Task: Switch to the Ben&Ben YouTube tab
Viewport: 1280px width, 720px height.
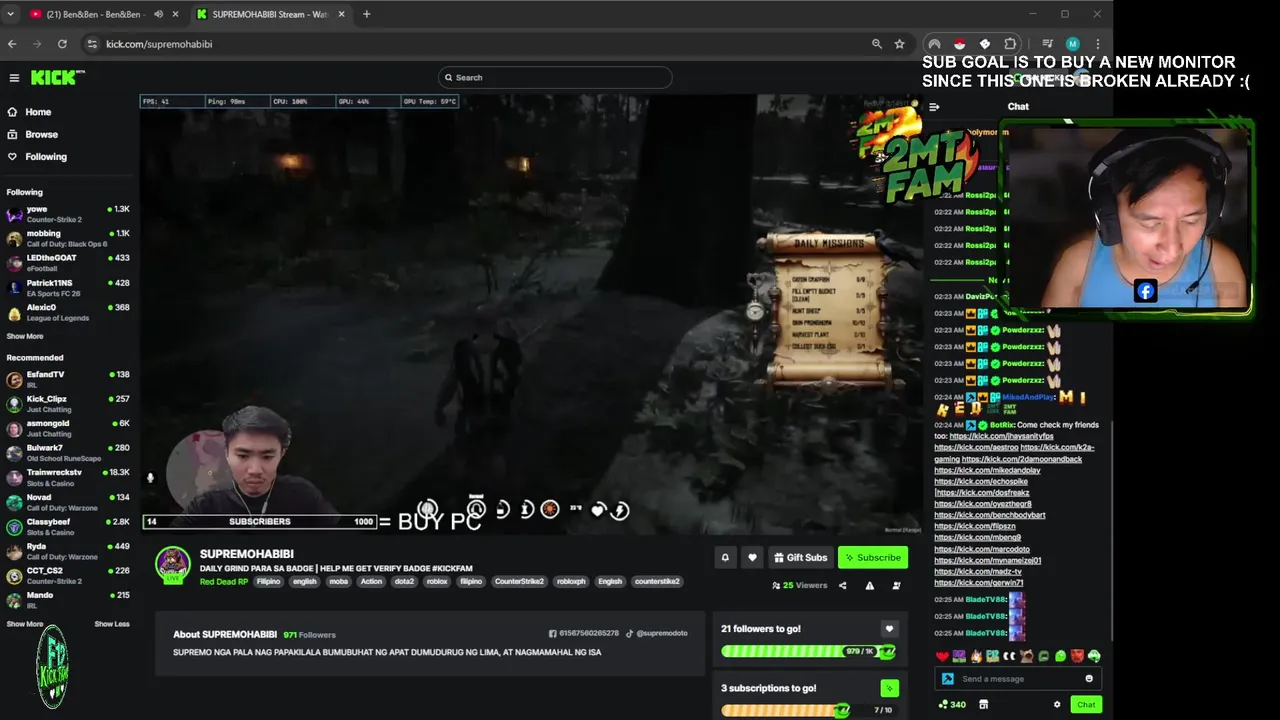Action: pyautogui.click(x=95, y=14)
